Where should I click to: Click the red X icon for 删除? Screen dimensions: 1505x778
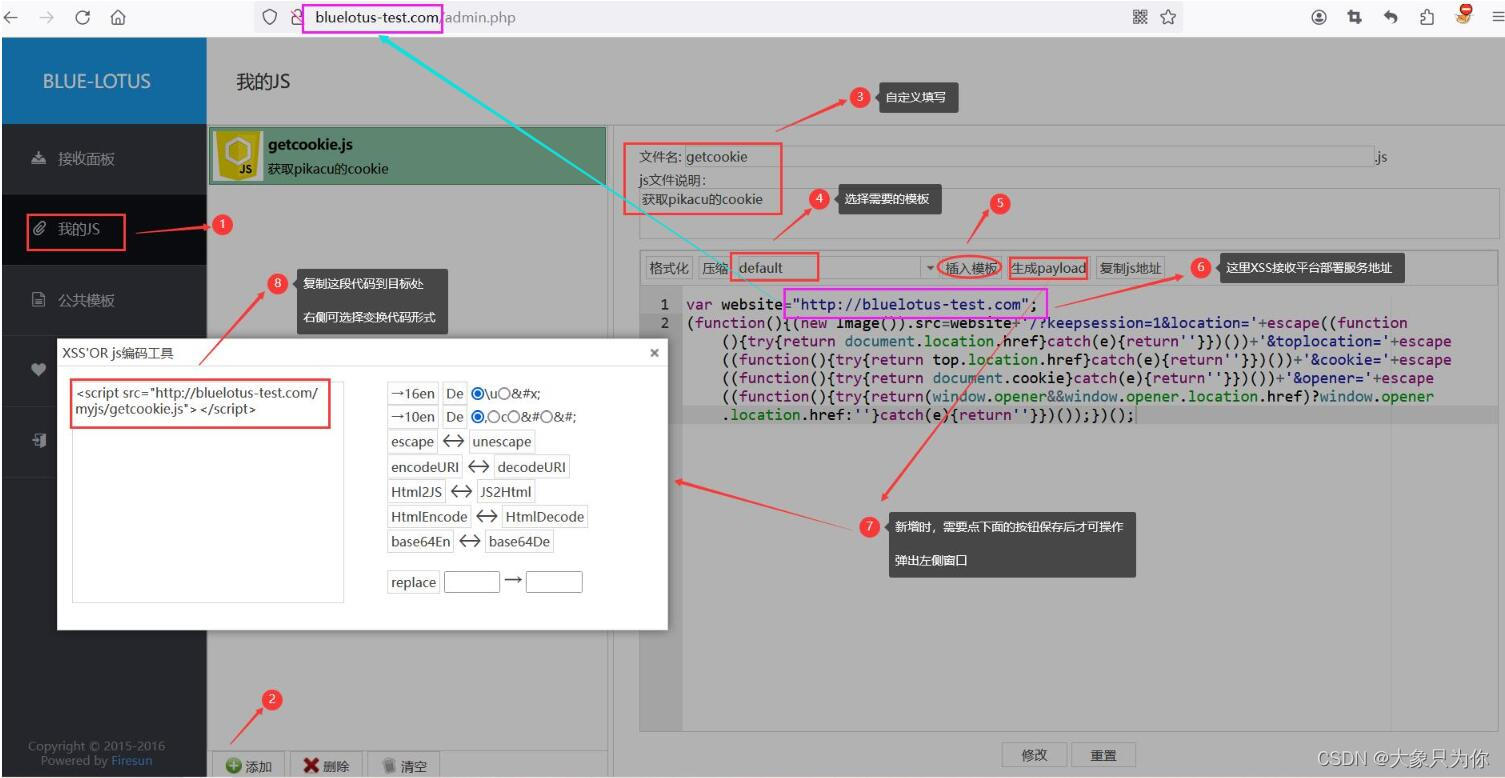coord(311,766)
